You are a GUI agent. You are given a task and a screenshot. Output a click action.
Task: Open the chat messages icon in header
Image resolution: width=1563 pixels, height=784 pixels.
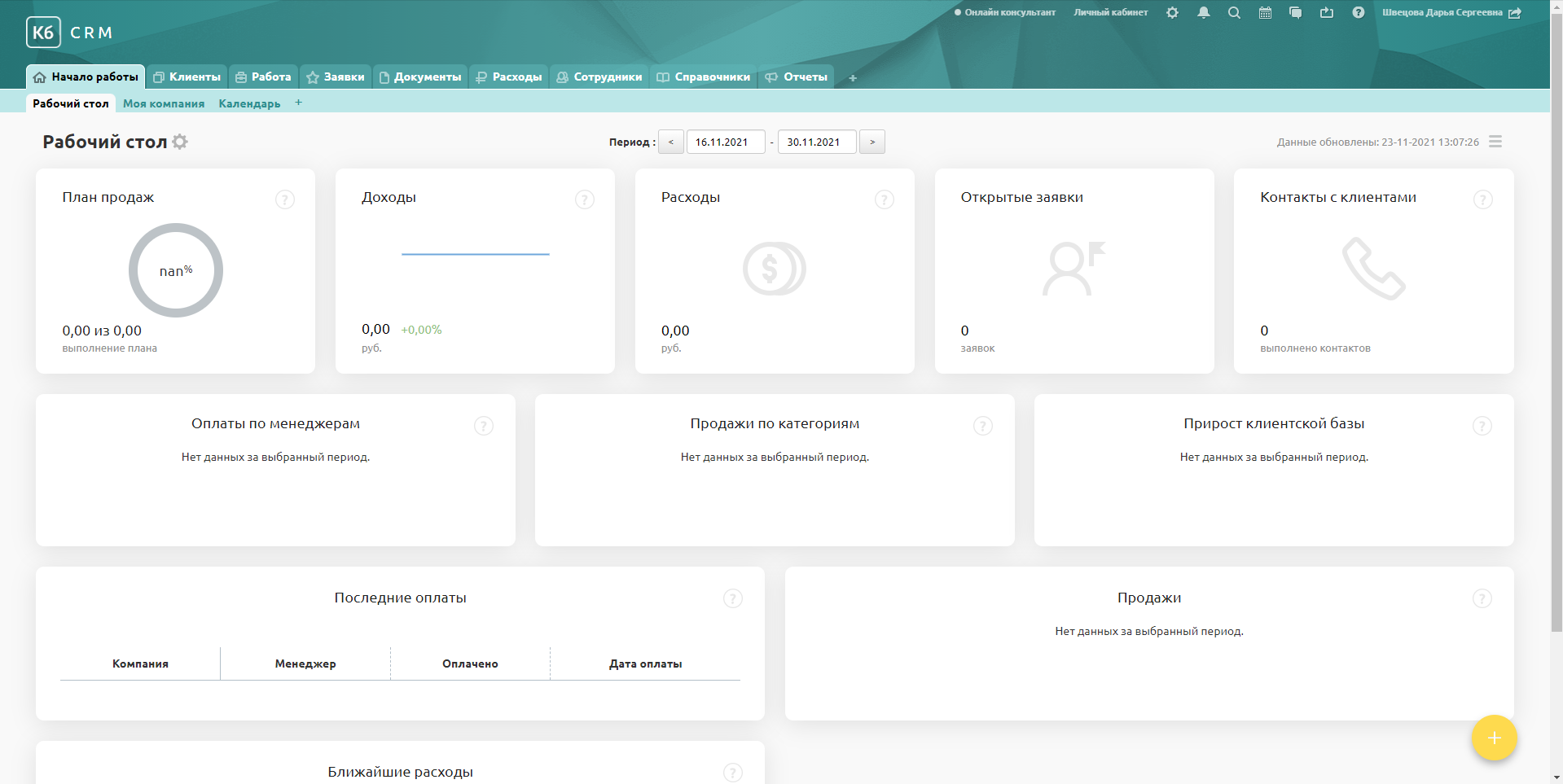click(1295, 12)
